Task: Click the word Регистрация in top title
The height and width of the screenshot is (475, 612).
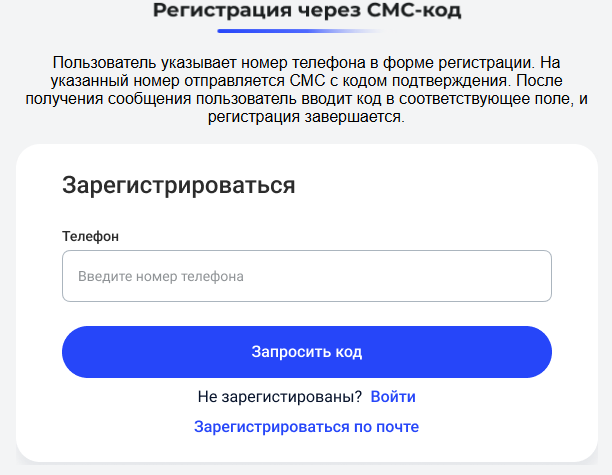Action: (x=222, y=10)
